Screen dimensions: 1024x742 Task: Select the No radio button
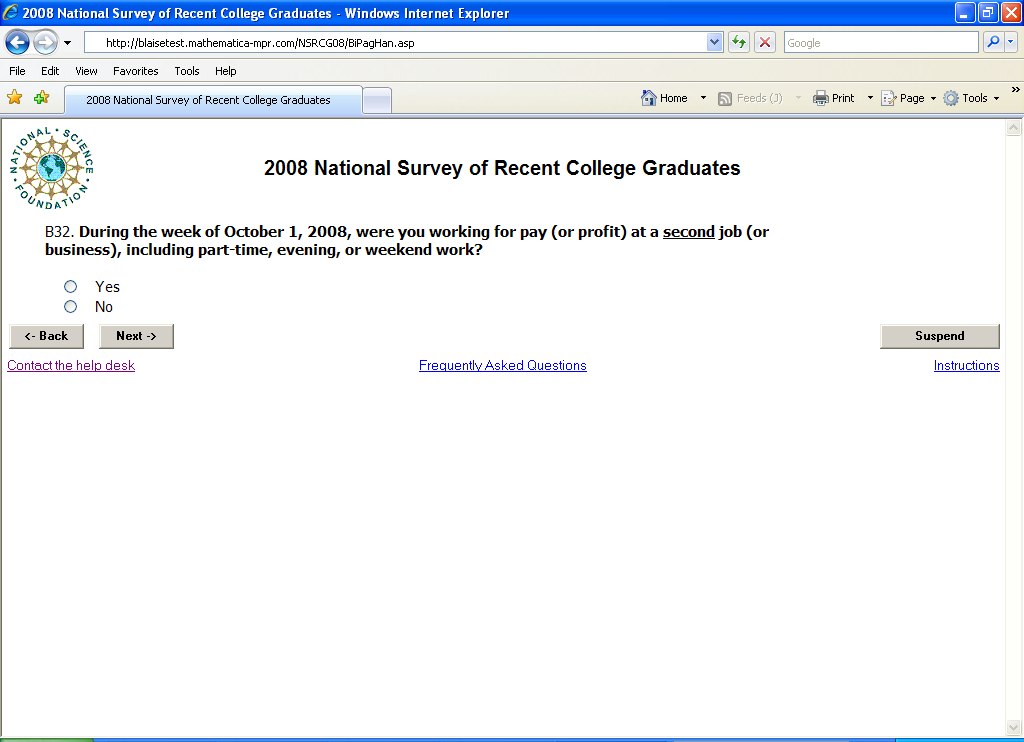click(x=71, y=306)
